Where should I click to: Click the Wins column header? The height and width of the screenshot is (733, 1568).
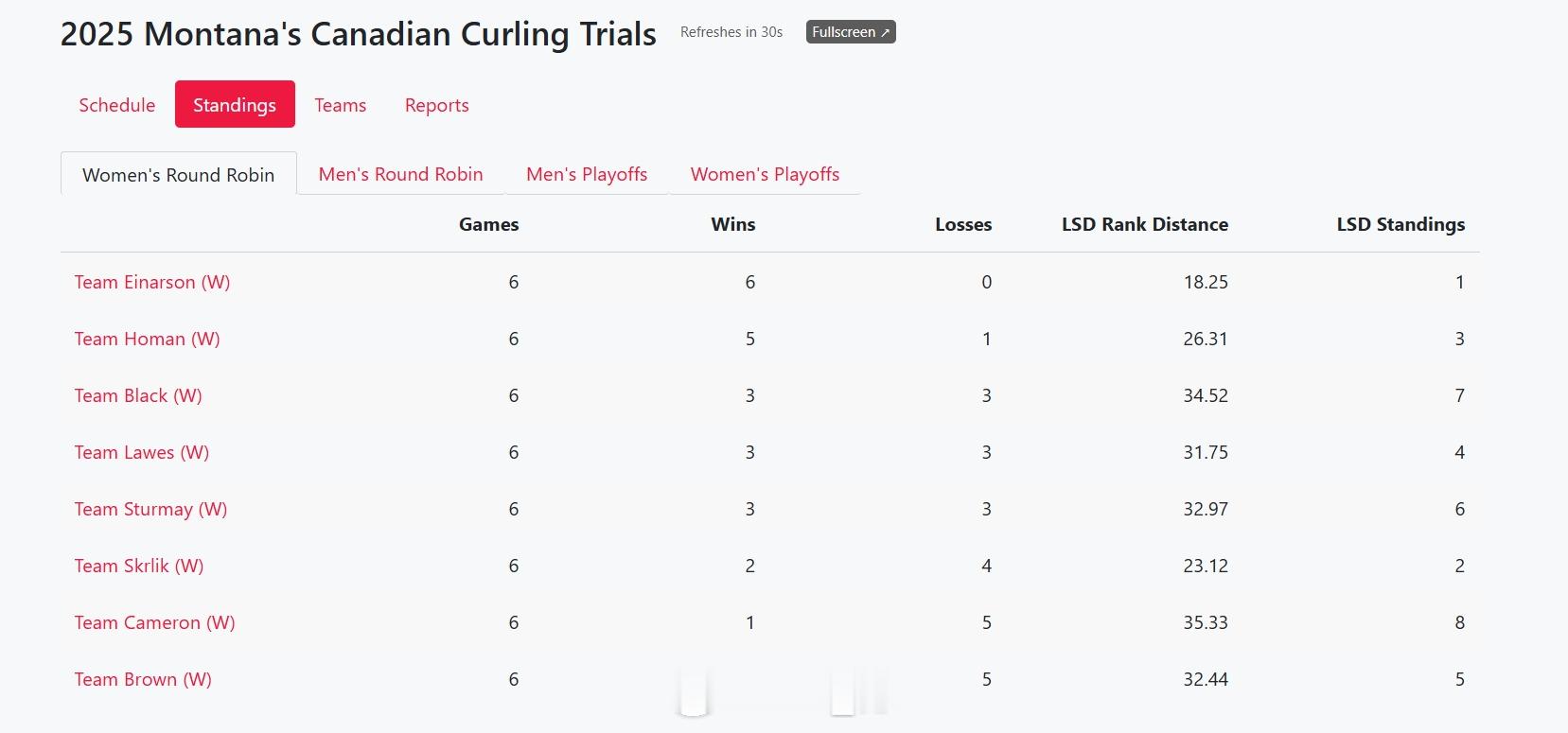tap(732, 224)
